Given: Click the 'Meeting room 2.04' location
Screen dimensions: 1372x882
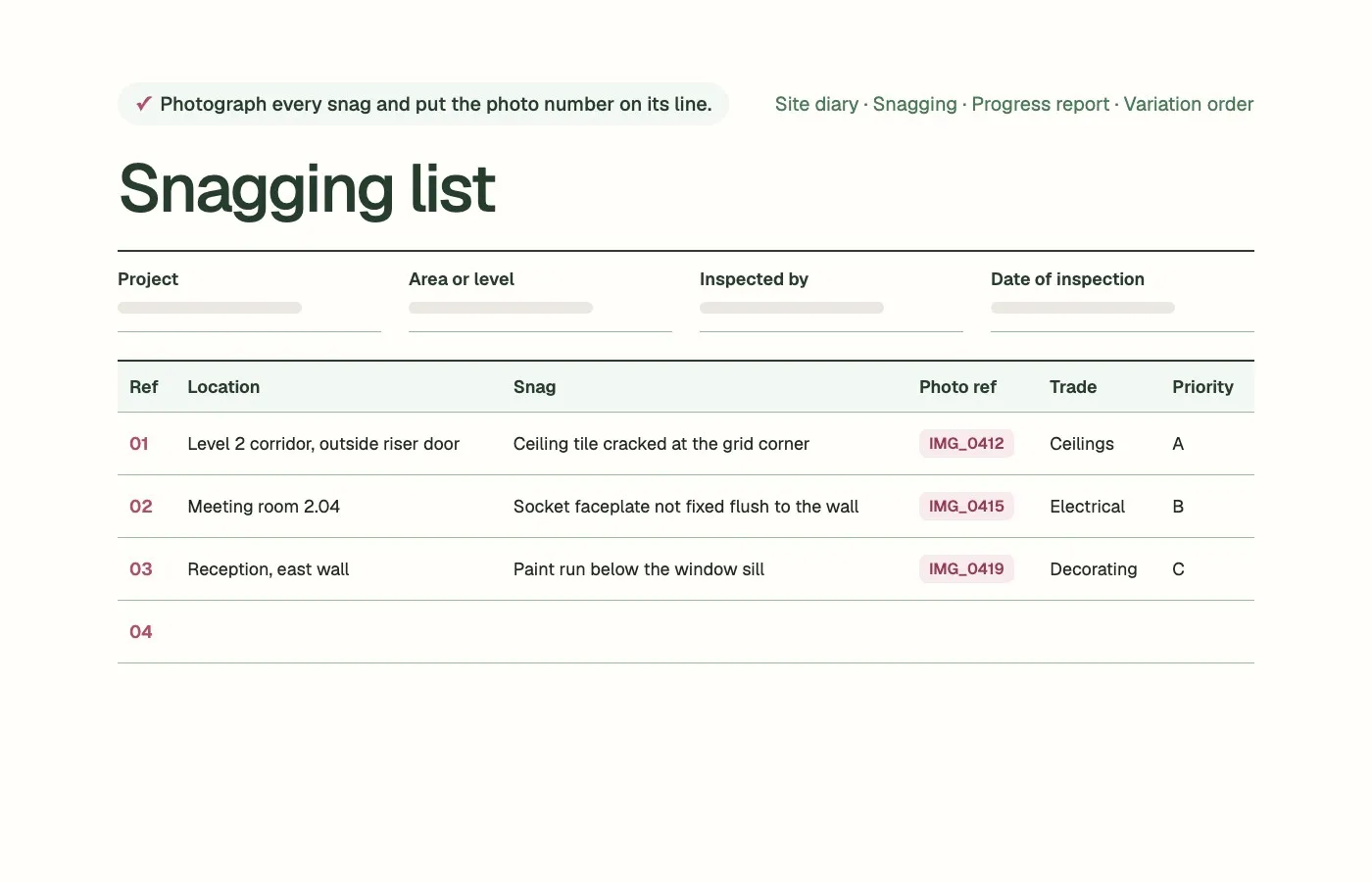Looking at the screenshot, I should [x=264, y=507].
